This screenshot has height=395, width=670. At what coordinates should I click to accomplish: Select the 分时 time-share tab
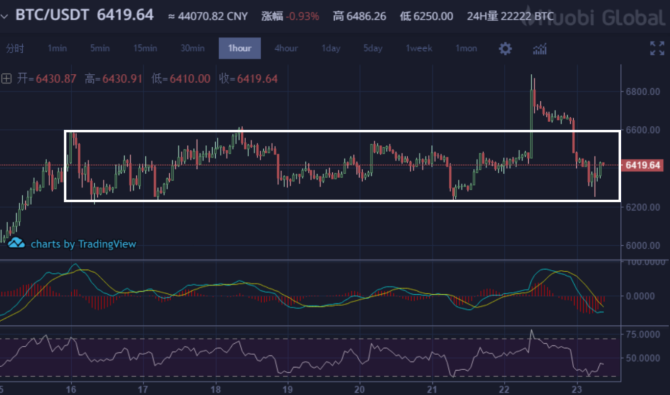pyautogui.click(x=15, y=48)
